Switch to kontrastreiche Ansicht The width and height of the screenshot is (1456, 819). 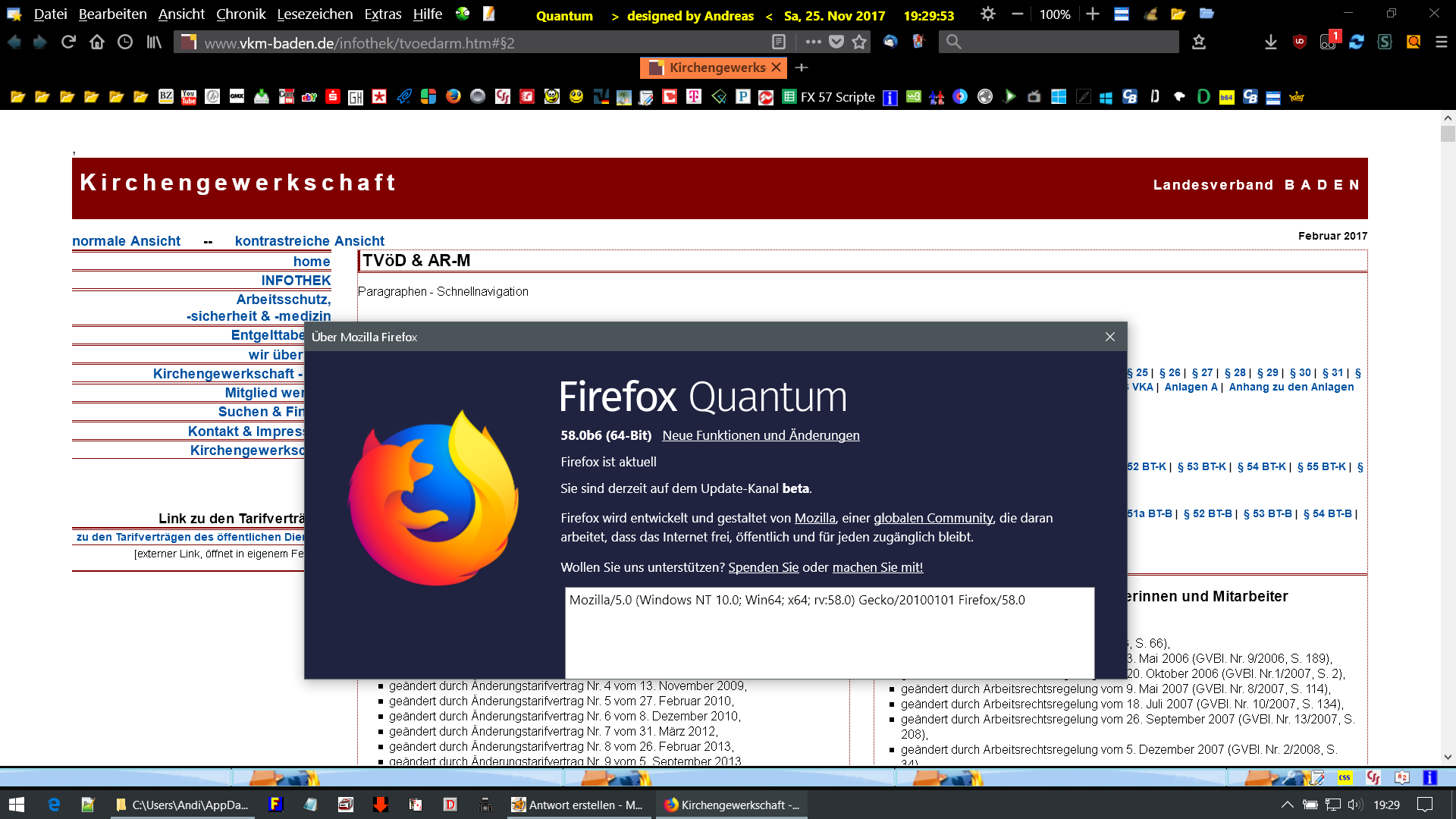[309, 241]
